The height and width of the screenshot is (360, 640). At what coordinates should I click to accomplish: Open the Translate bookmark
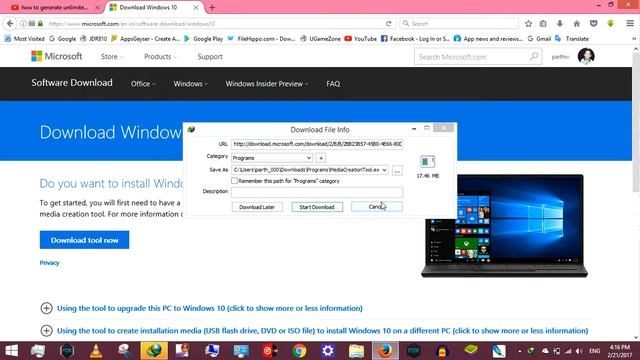pos(572,39)
